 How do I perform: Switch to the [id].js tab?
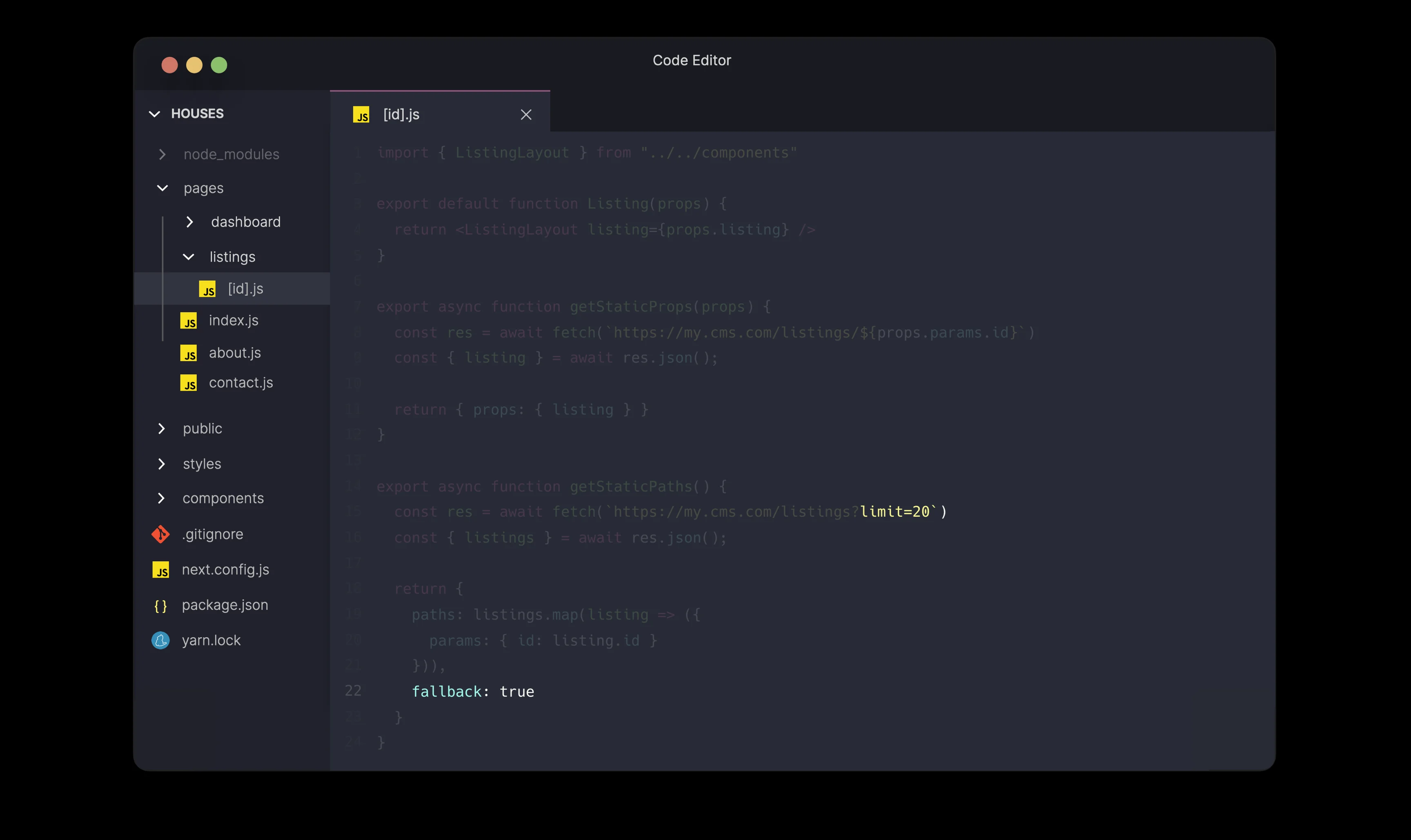(x=401, y=115)
